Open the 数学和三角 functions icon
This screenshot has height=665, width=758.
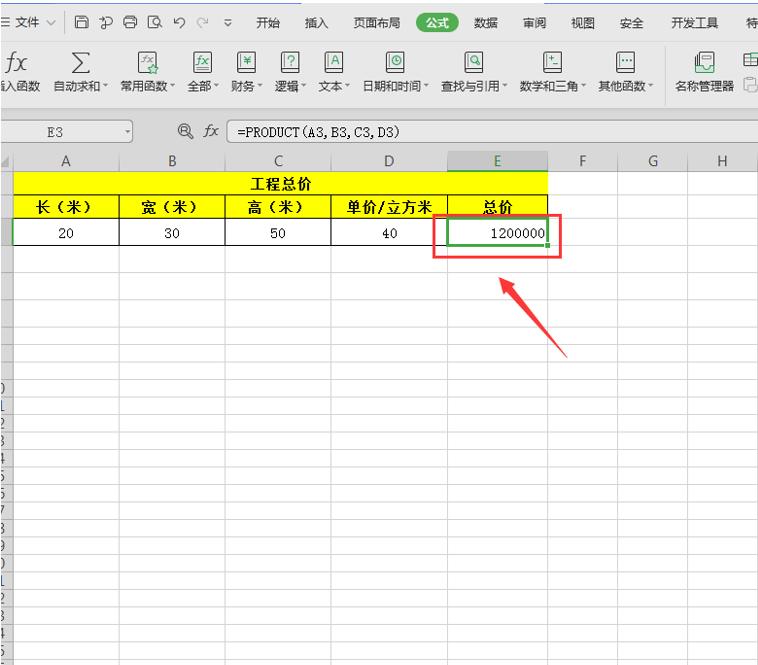tap(552, 62)
